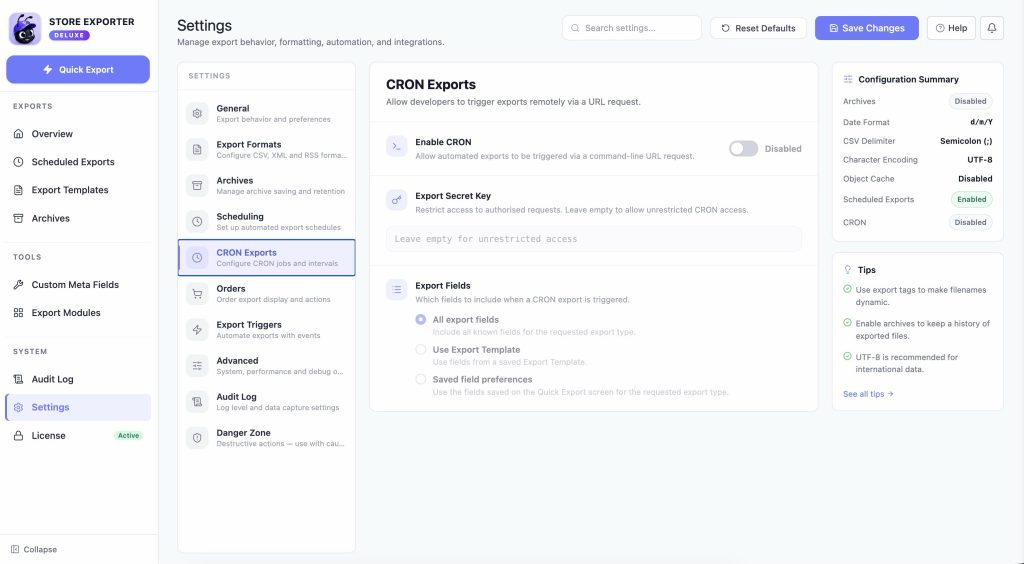1024x564 pixels.
Task: Switch to the Scheduling settings tab
Action: coord(266,221)
